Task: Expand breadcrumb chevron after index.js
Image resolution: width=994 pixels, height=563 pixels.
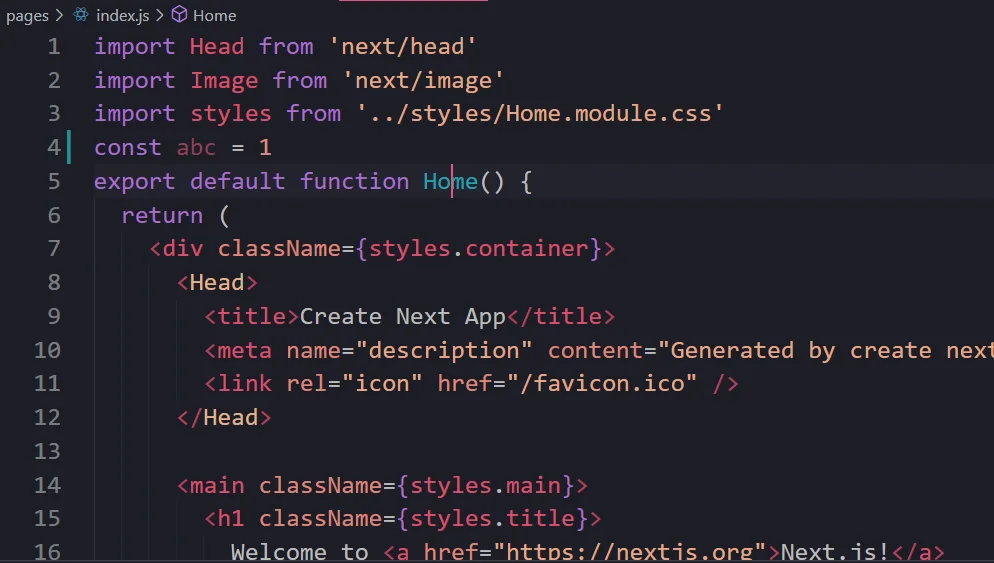Action: 160,15
